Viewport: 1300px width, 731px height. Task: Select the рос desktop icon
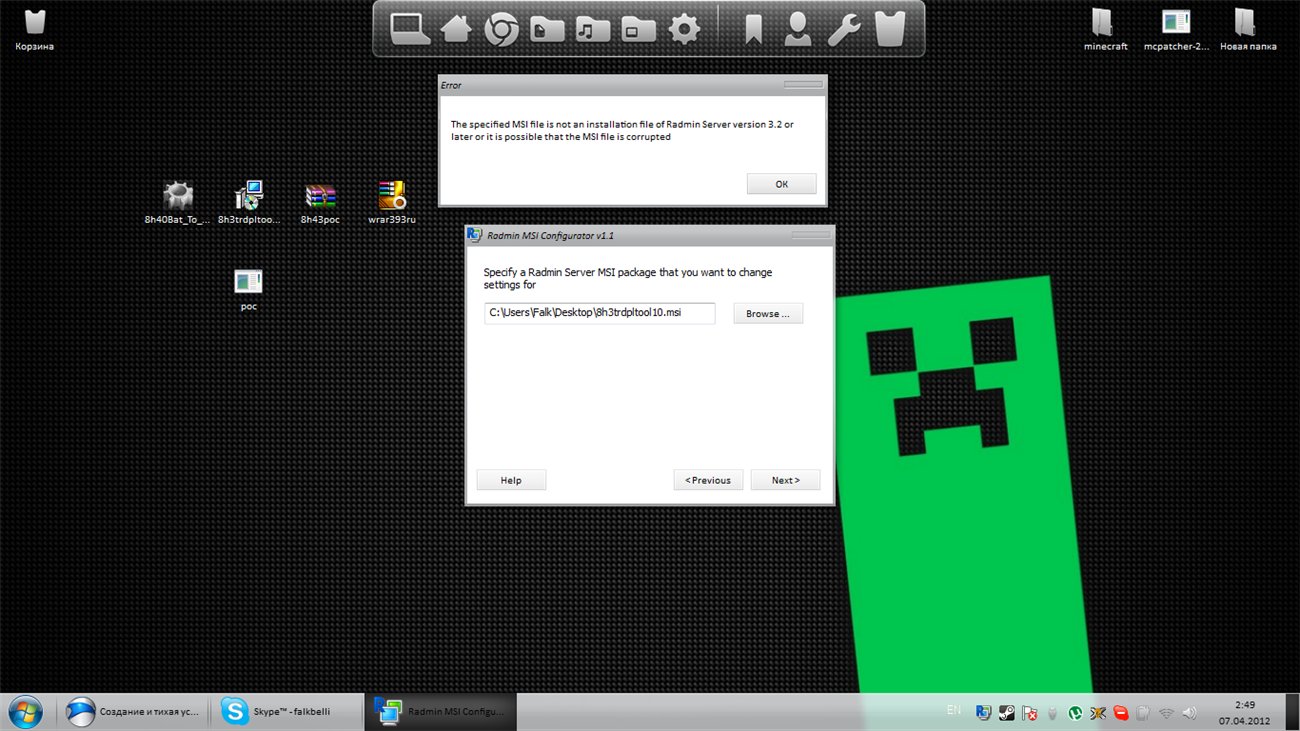(248, 290)
